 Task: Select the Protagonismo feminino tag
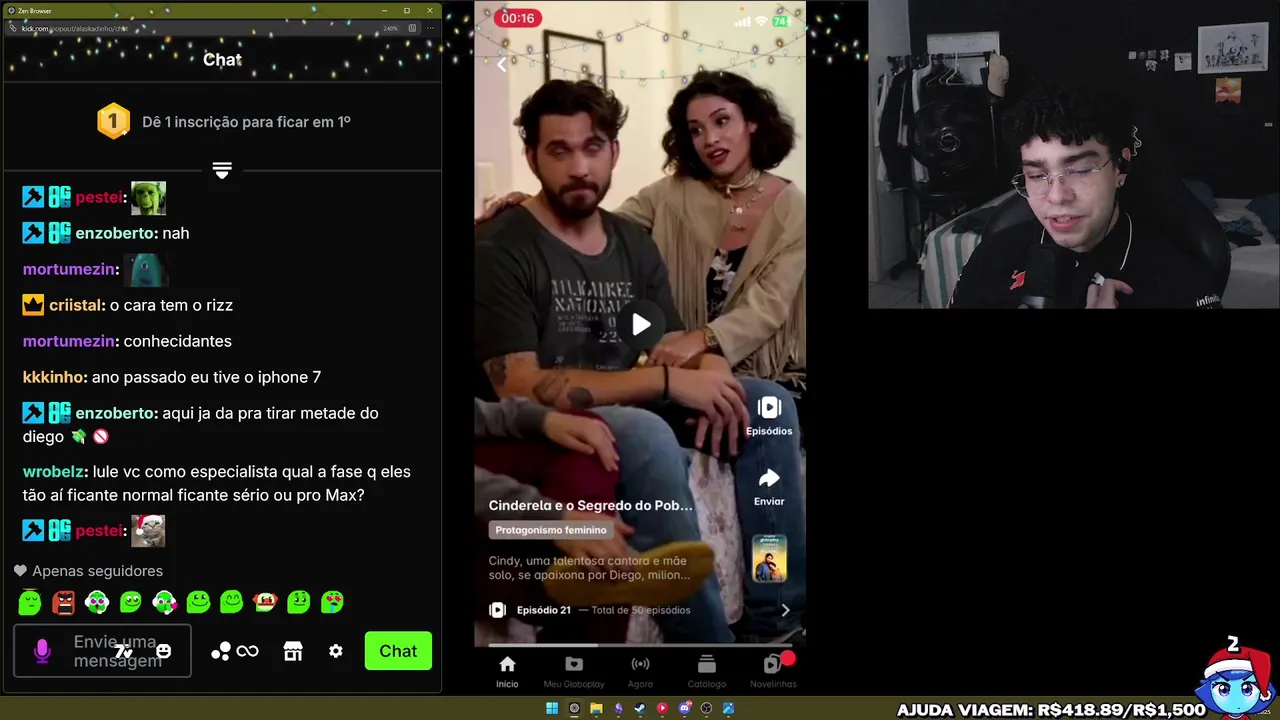click(x=551, y=530)
